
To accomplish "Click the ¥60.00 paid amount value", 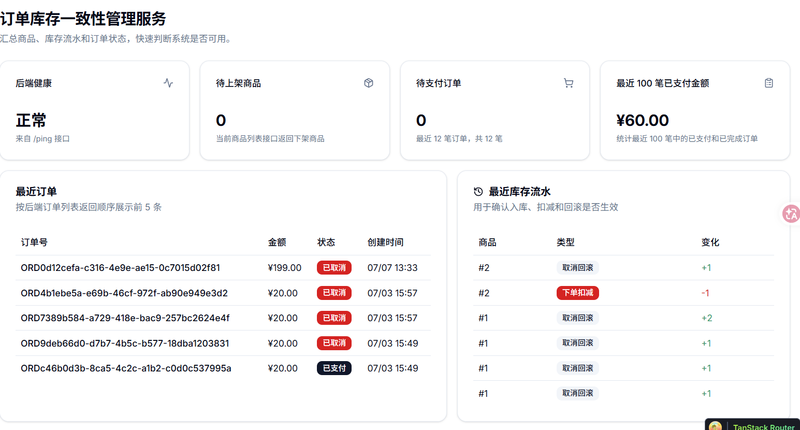I will (x=642, y=120).
